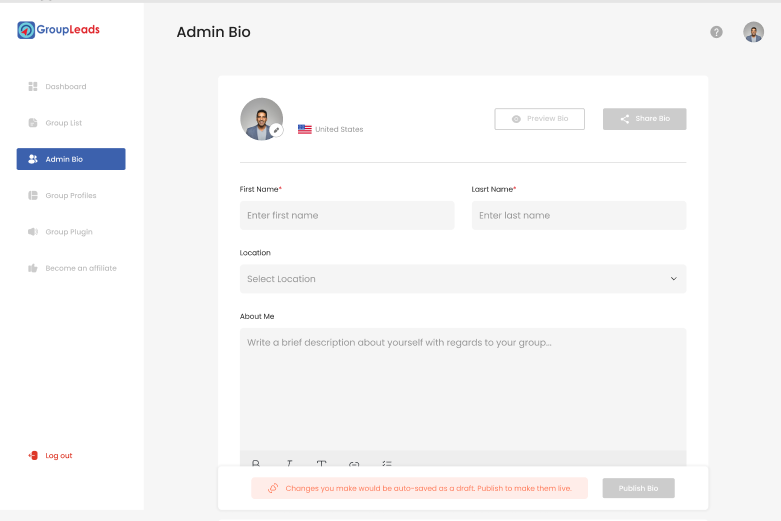Click the United States flag icon
The height and width of the screenshot is (521, 781).
pyautogui.click(x=304, y=129)
